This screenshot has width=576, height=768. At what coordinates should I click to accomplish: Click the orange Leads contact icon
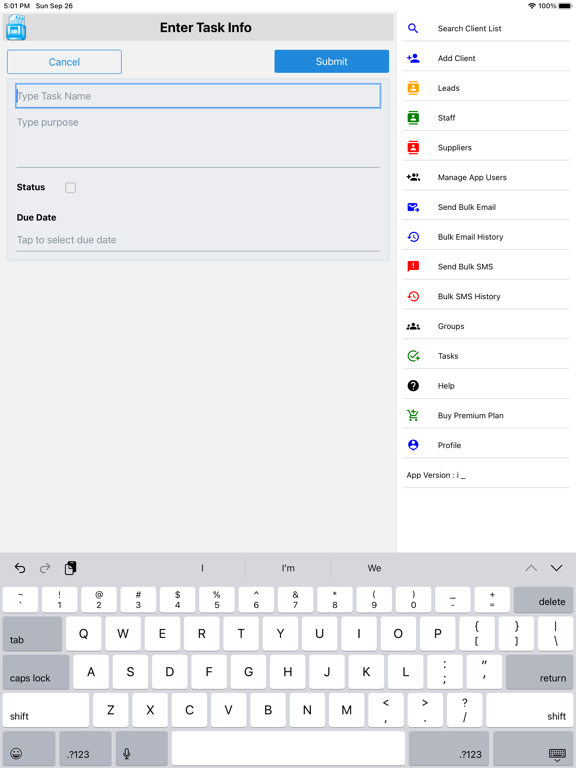[x=413, y=88]
